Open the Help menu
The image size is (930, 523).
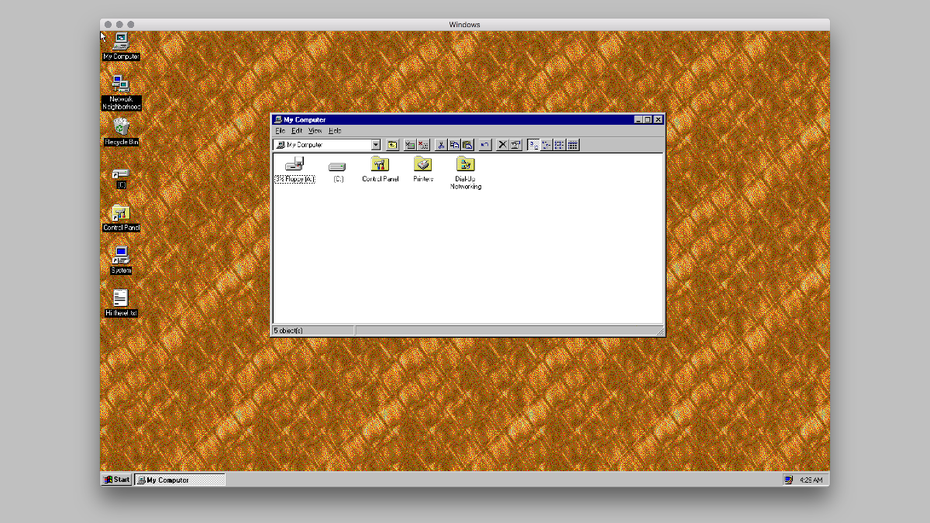click(x=335, y=130)
